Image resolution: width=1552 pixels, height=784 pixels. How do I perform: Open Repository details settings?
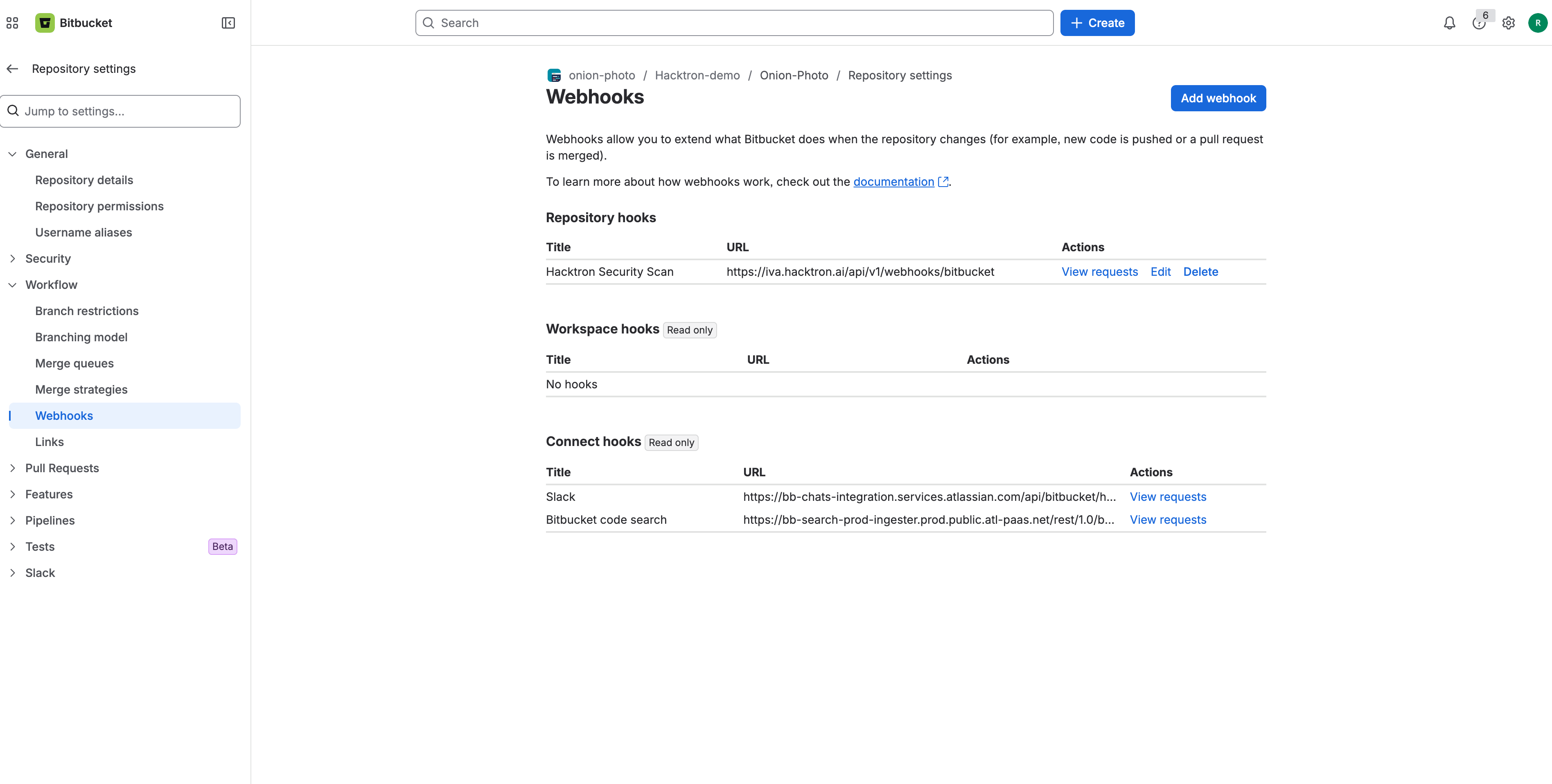click(84, 180)
